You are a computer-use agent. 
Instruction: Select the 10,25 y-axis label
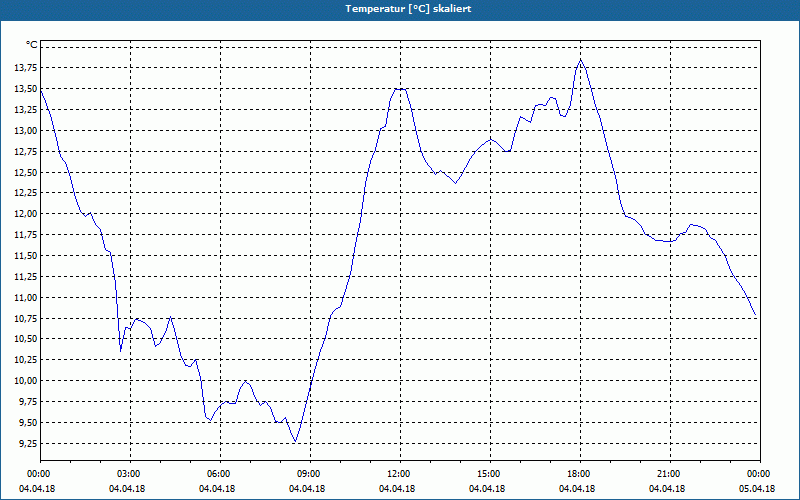click(x=27, y=360)
